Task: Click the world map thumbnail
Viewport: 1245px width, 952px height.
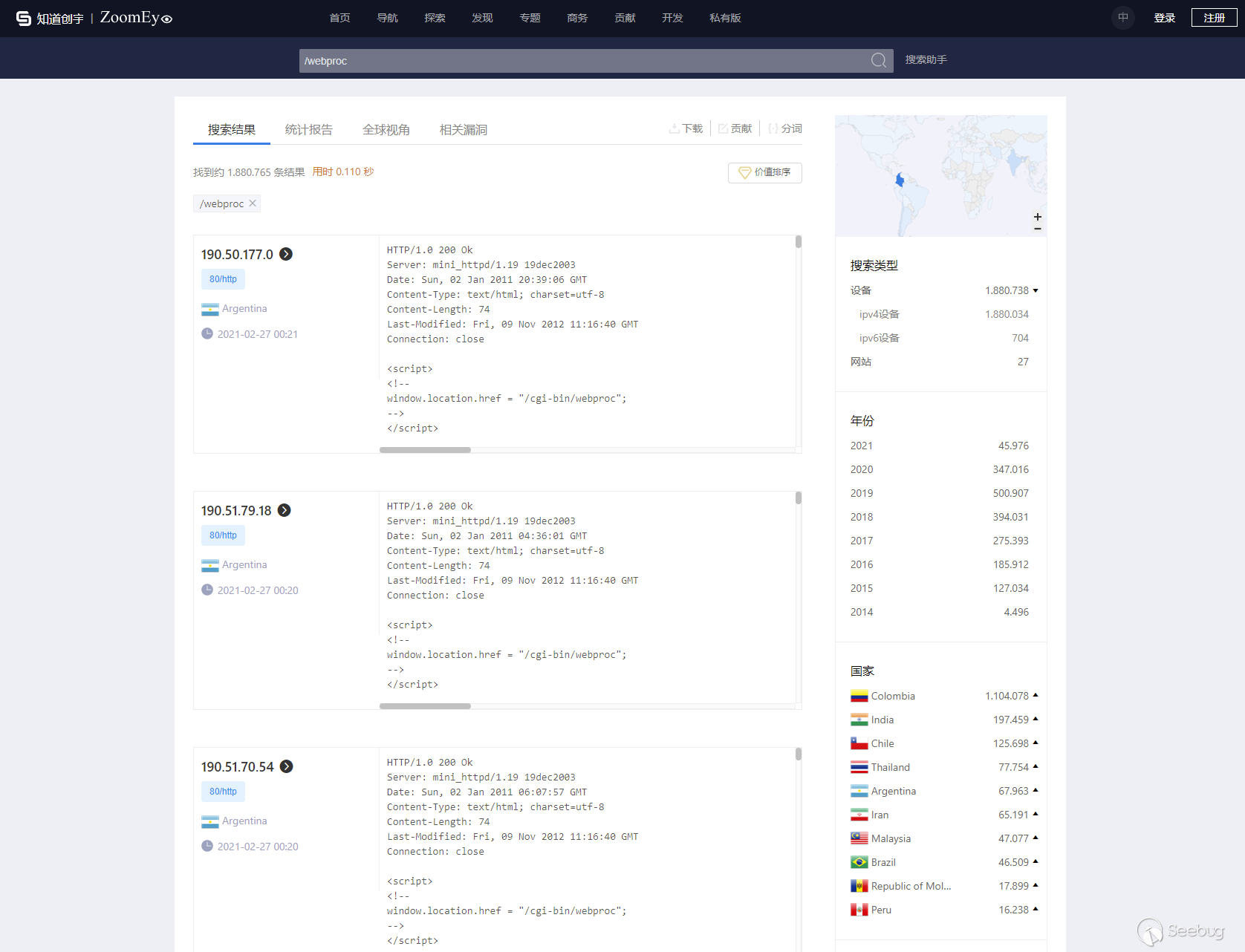Action: click(x=941, y=176)
